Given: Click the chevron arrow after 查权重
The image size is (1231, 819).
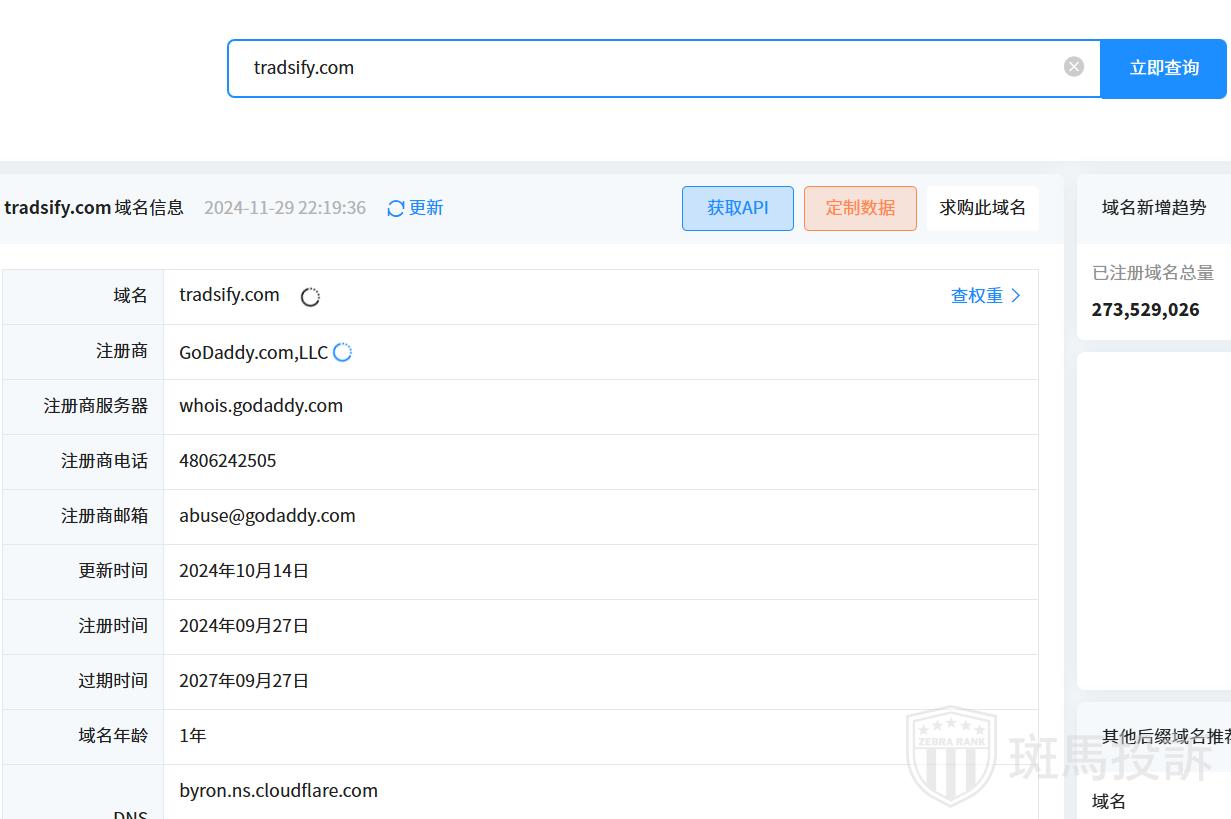Looking at the screenshot, I should (1017, 296).
